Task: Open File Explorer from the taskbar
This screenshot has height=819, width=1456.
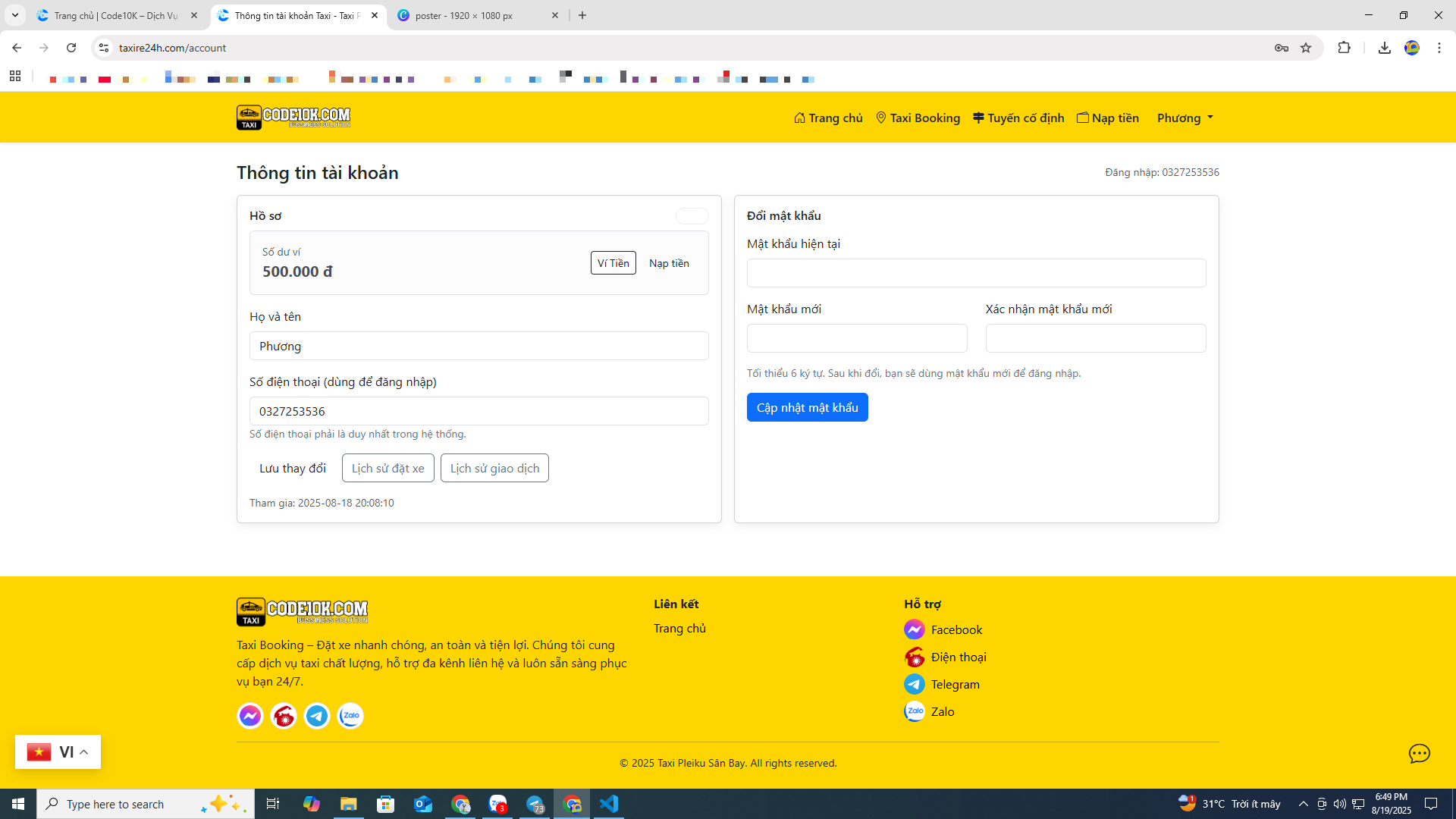Action: 349,804
